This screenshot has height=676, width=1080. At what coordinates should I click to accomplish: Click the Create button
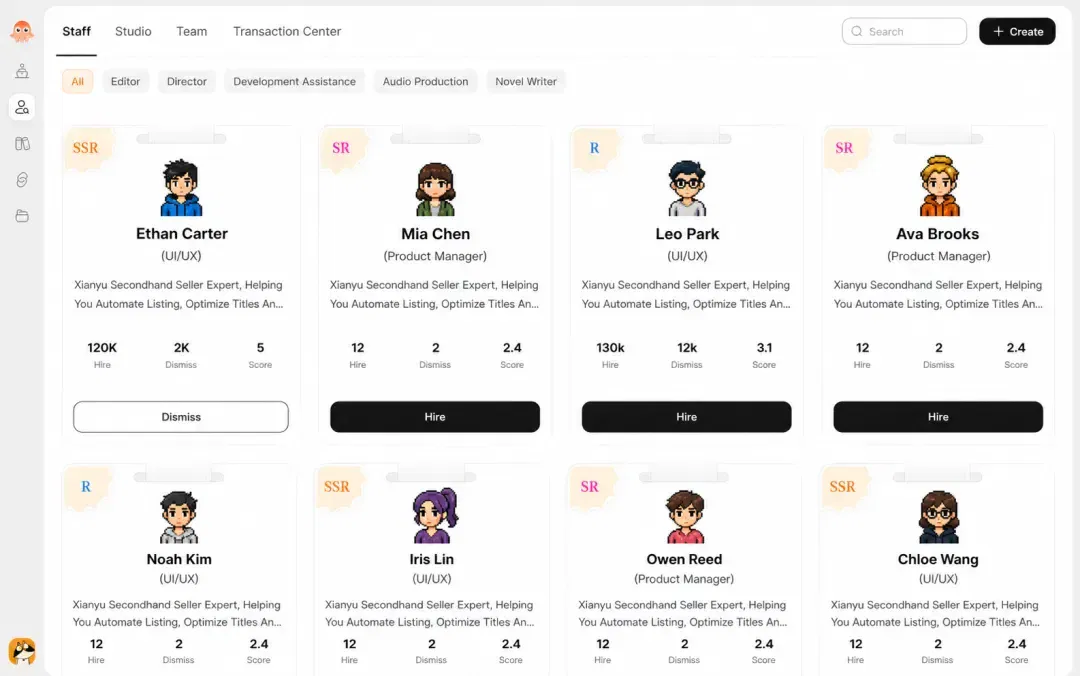pos(1017,32)
